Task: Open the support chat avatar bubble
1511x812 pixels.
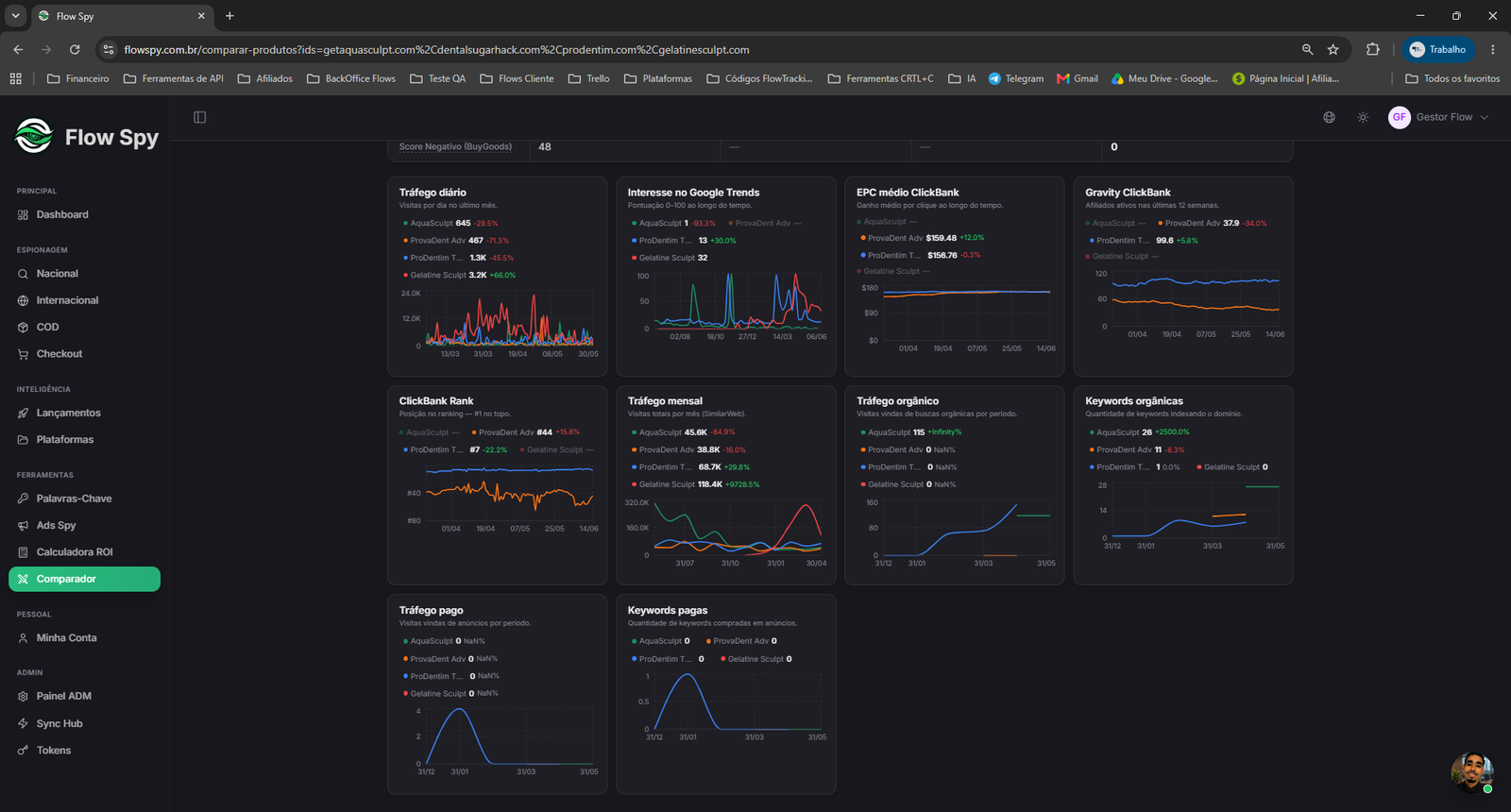Action: point(1471,771)
